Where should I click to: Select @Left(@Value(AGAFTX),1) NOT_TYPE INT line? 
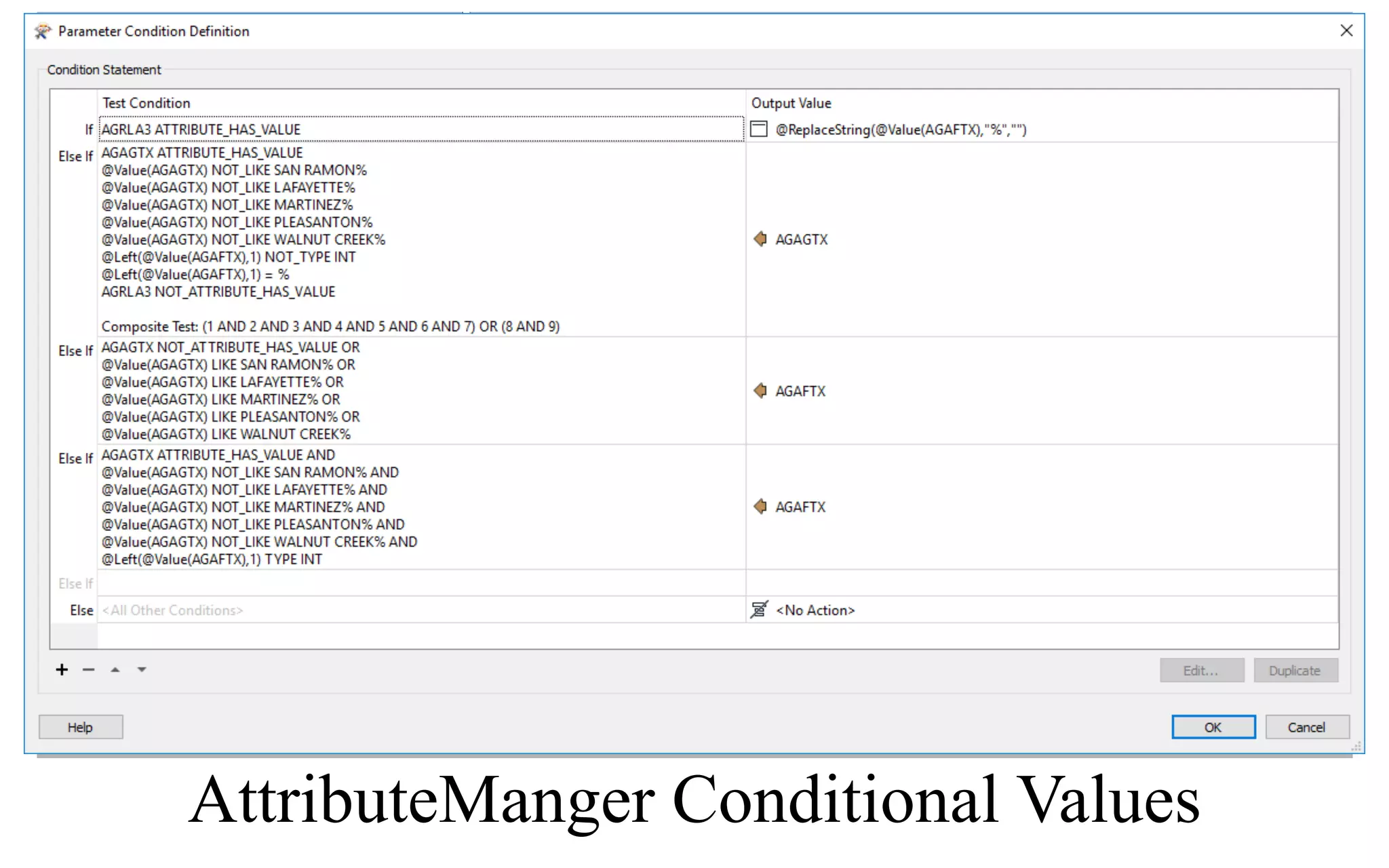pos(229,257)
